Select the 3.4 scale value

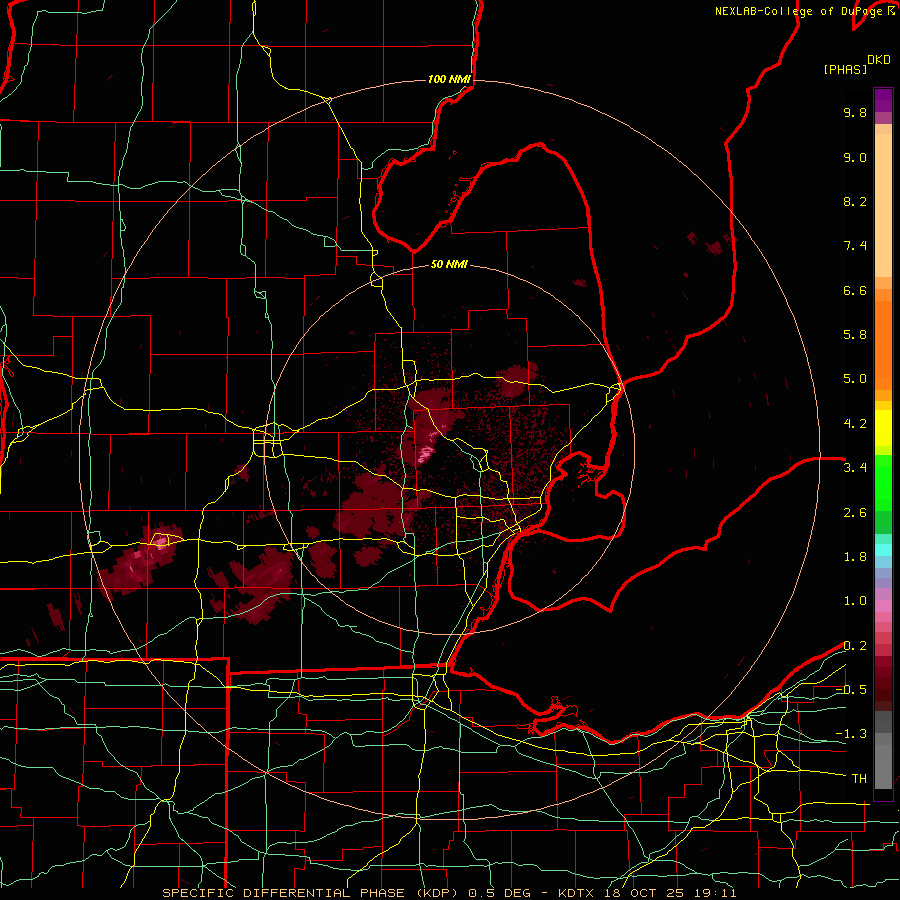(x=855, y=468)
